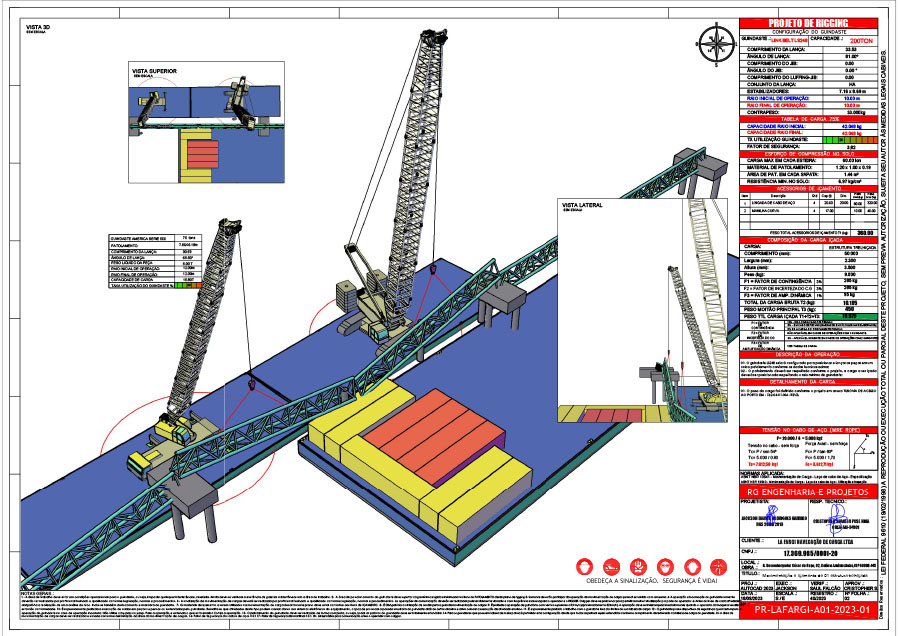Click the TENSÃO NO CABO DE AÇO header
This screenshot has width=898, height=636.
coord(808,430)
